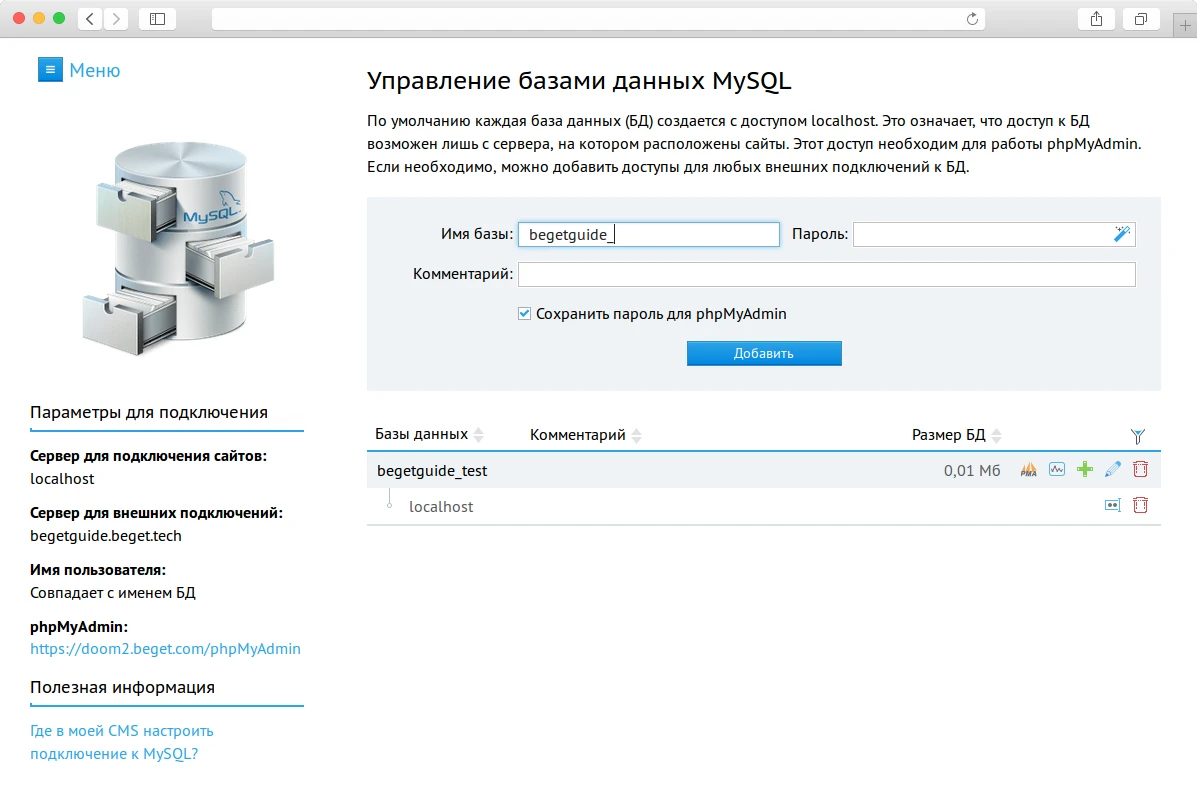Open the phpMyAdmin link in the sidebar
The image size is (1197, 799).
(x=166, y=648)
